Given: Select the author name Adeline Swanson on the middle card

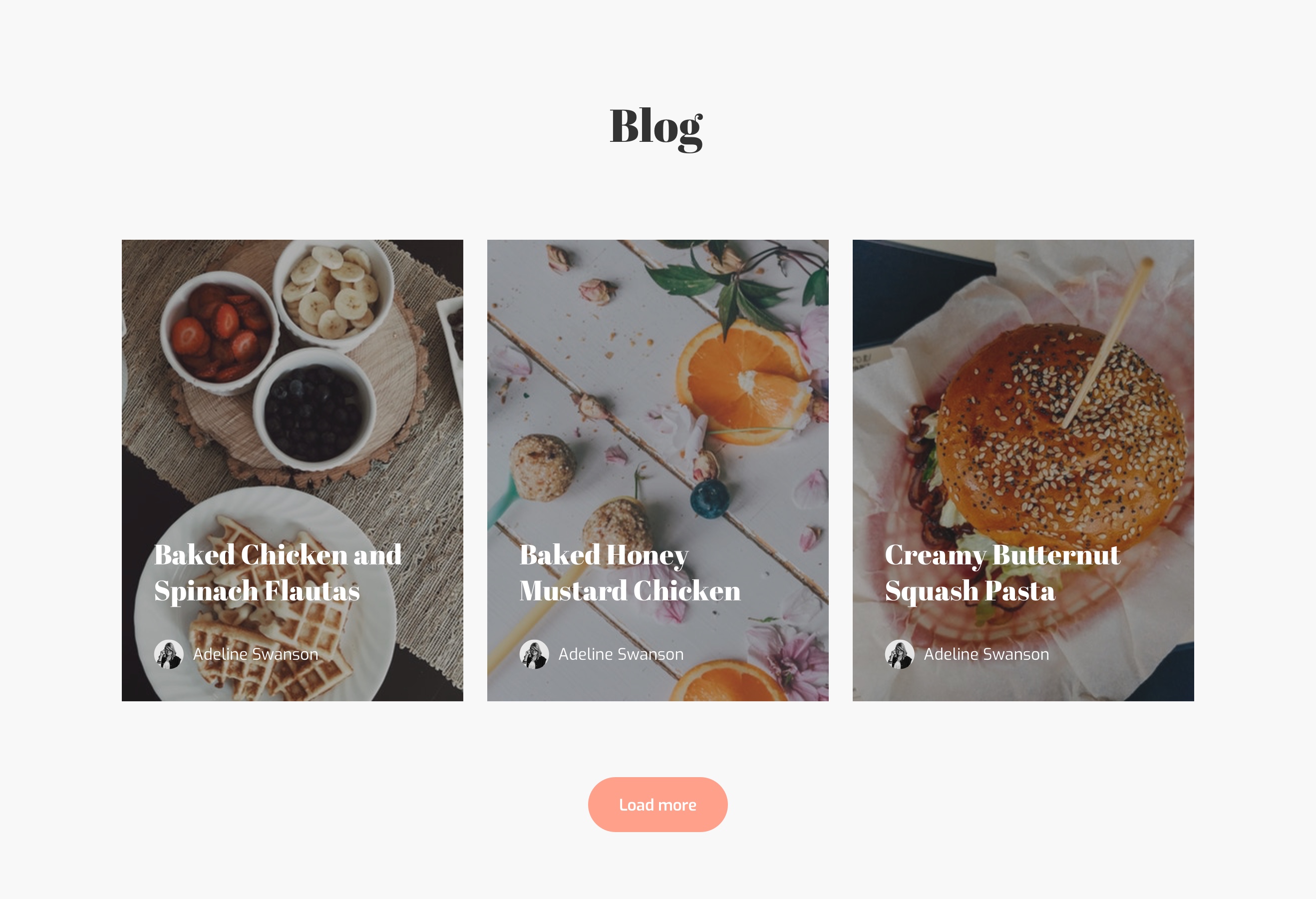Looking at the screenshot, I should point(621,654).
